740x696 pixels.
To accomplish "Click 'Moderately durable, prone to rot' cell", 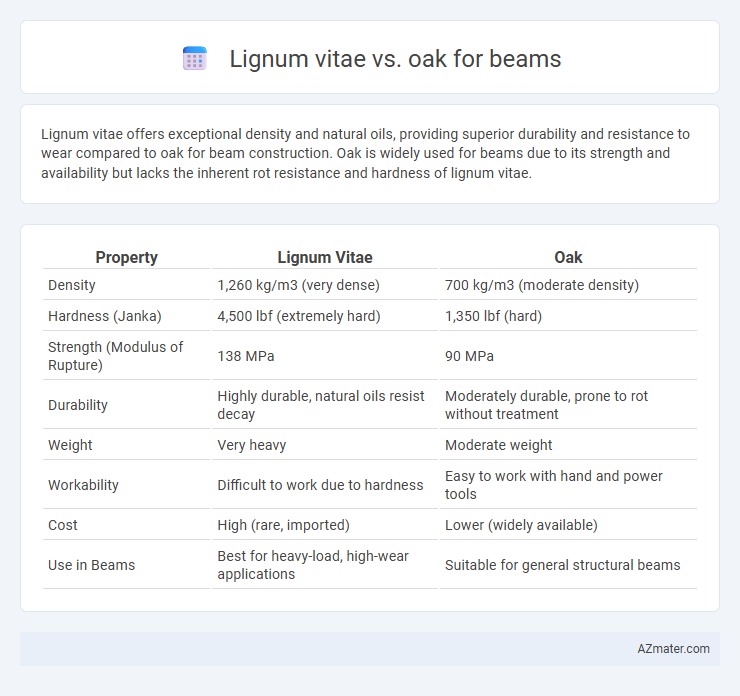I will [x=547, y=405].
